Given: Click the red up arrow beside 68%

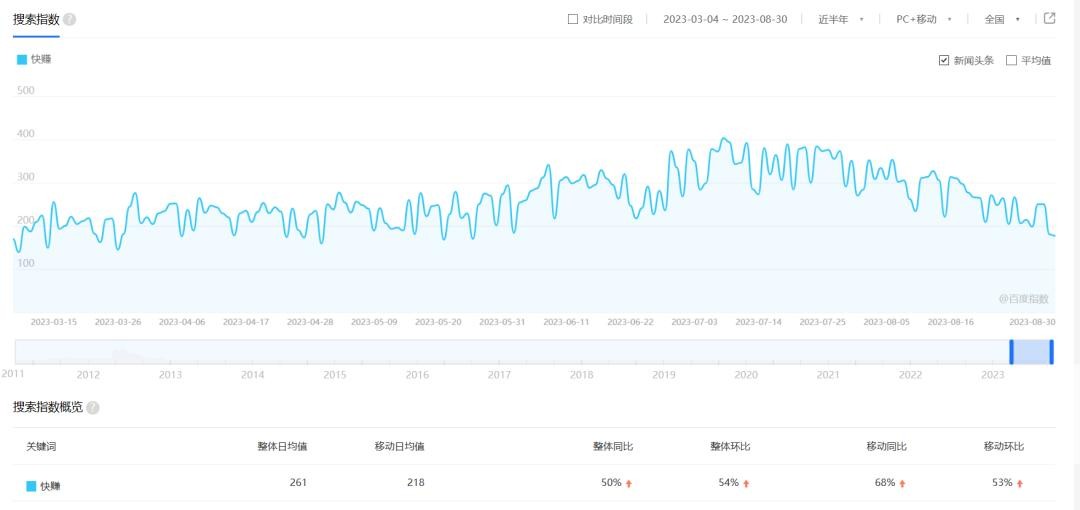Looking at the screenshot, I should 902,483.
